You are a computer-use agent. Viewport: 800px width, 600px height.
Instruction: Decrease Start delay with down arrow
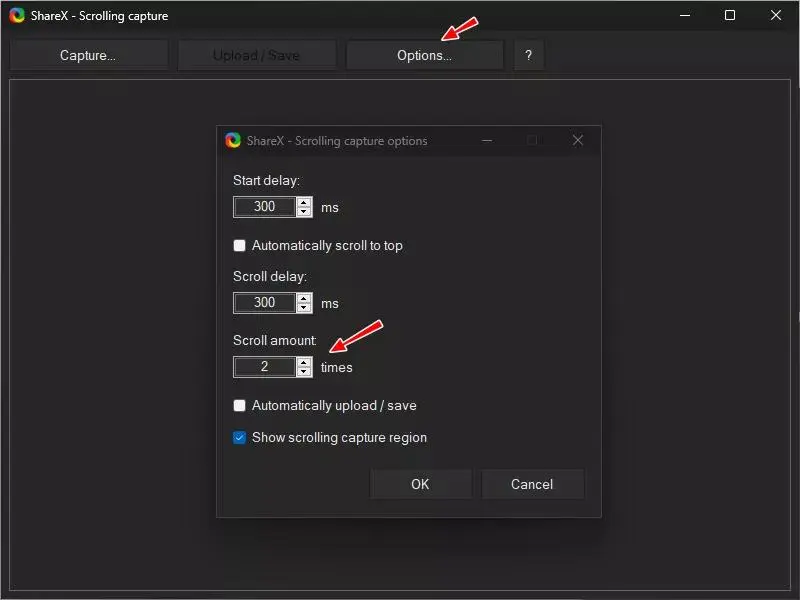(x=304, y=212)
